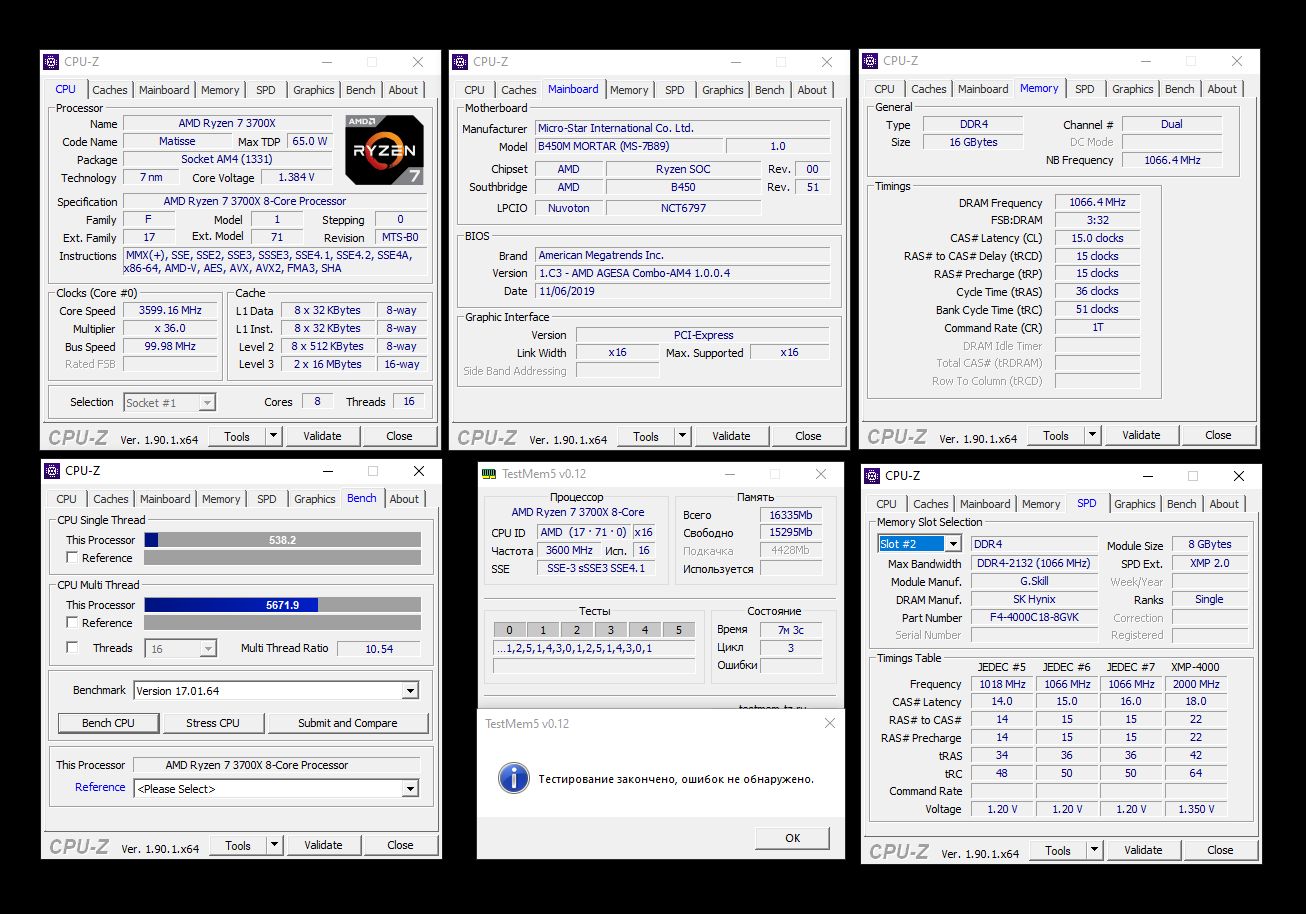The height and width of the screenshot is (914, 1306).
Task: Click the DRAM Frequency value 1066.4 MHz
Action: [x=1097, y=202]
